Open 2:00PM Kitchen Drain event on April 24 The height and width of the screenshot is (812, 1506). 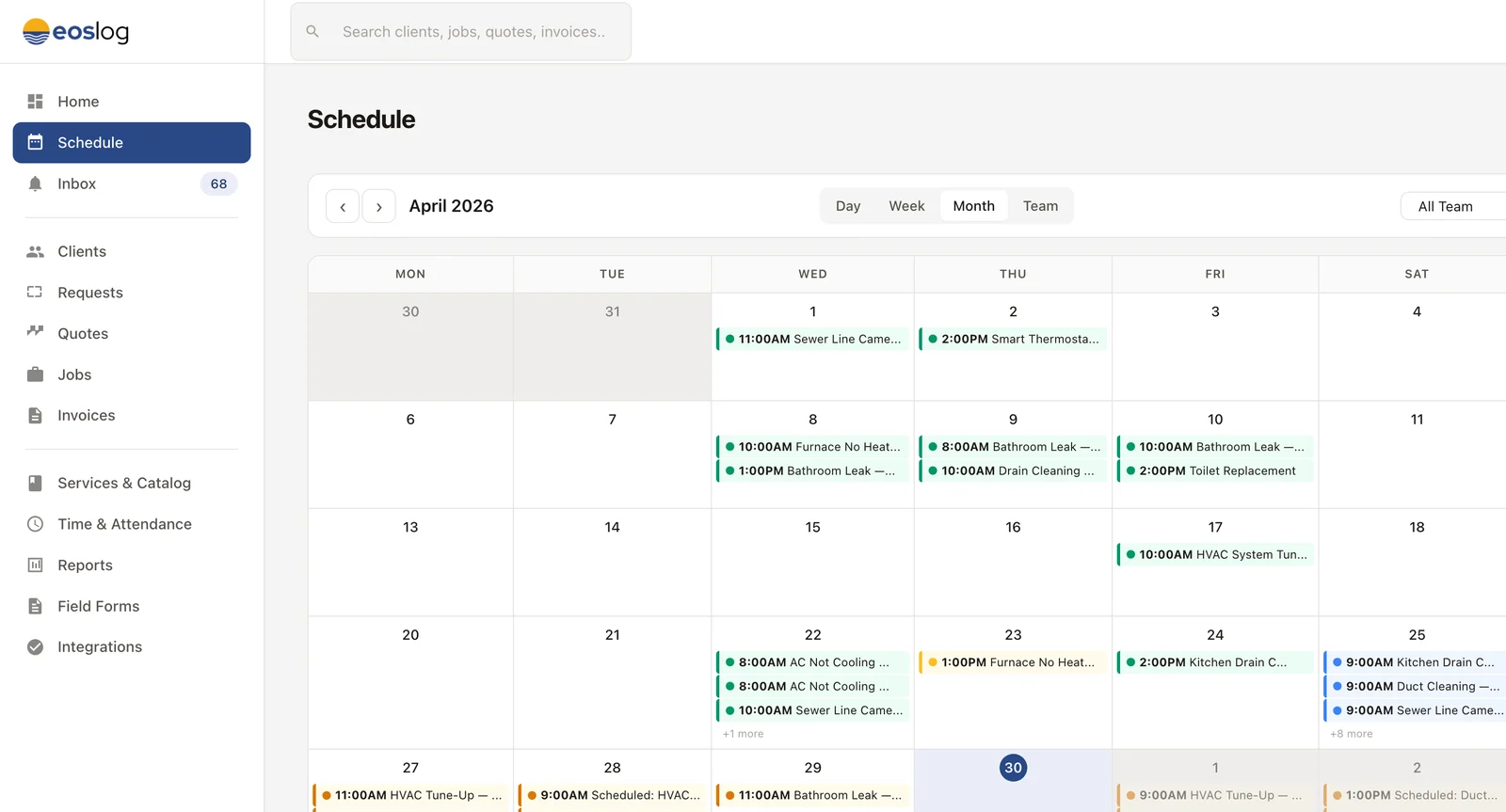pos(1215,662)
